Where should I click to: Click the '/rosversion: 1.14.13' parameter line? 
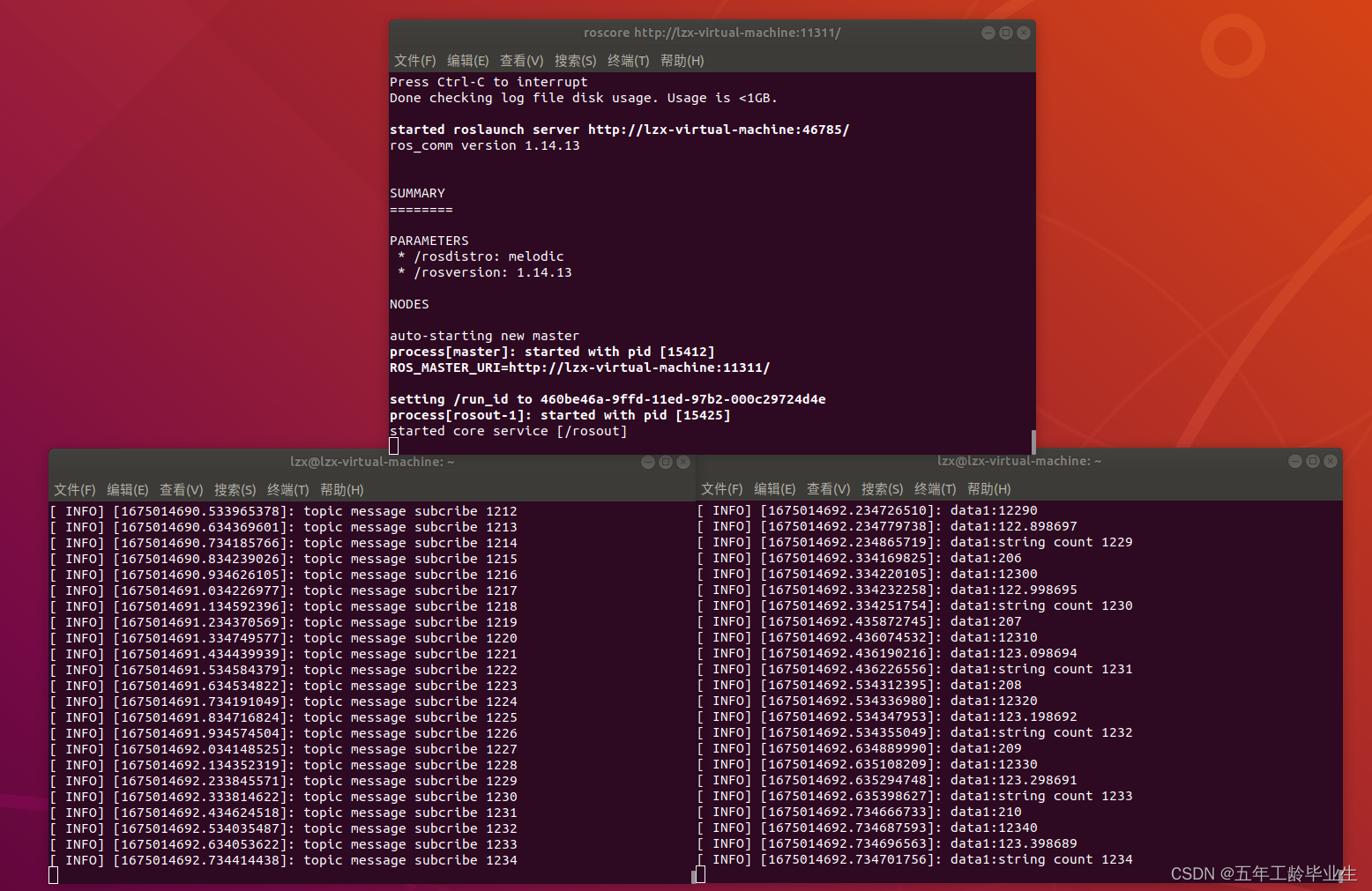click(x=484, y=272)
